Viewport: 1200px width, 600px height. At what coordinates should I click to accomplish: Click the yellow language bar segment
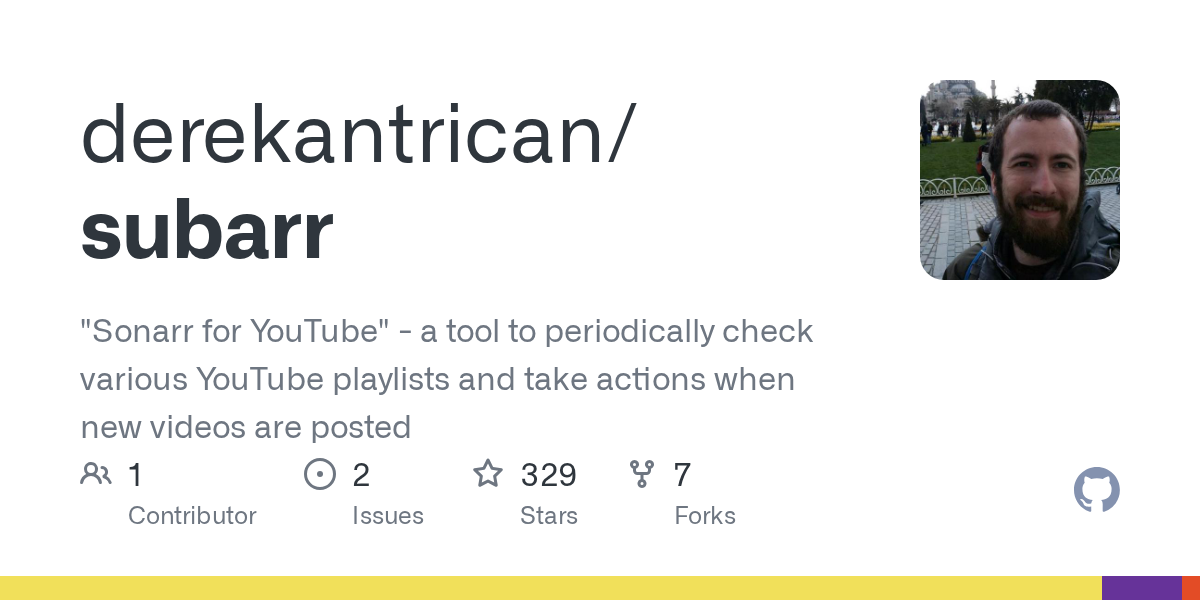550,588
